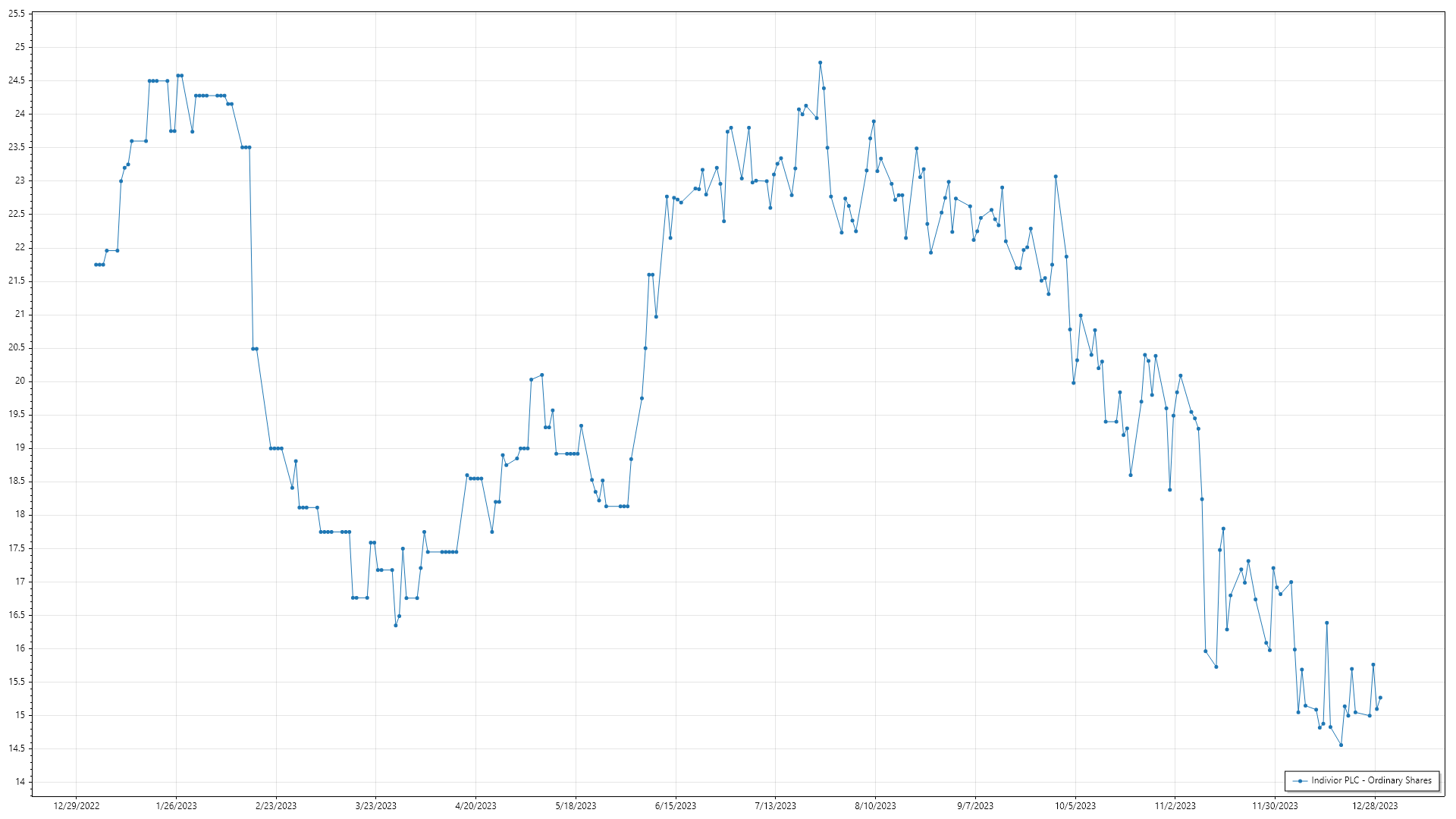Click the lowest data point near 14.5
Screen dimensions: 1456x819
(1341, 745)
